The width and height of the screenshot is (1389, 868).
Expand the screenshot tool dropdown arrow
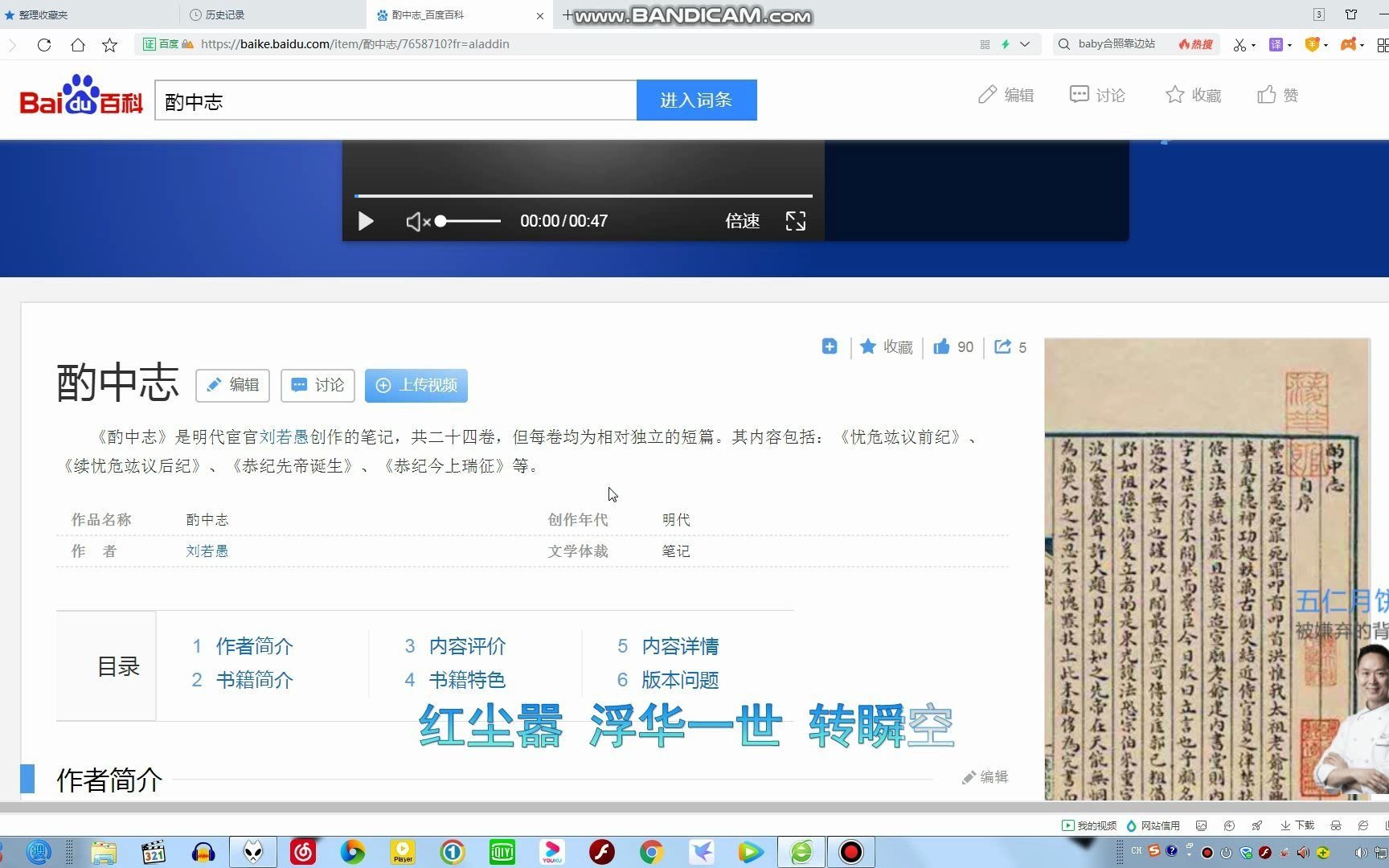(x=1253, y=45)
